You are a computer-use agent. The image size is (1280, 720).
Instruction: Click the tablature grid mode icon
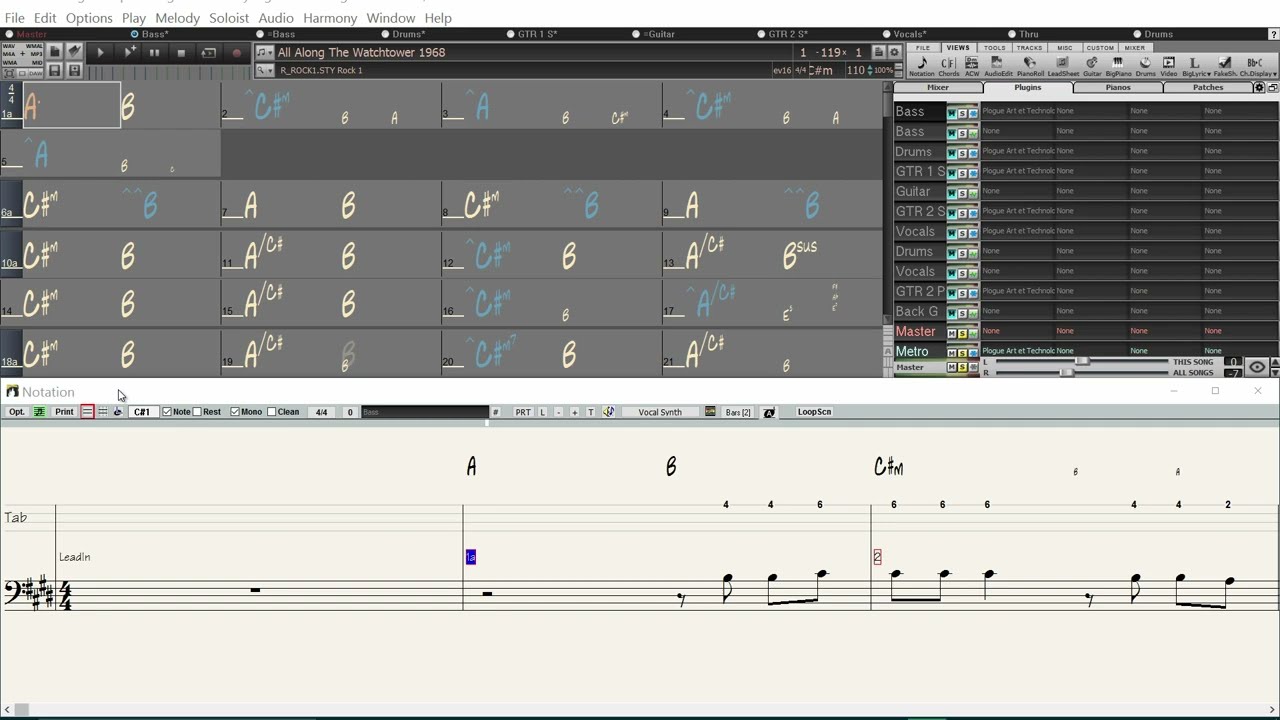[x=102, y=412]
